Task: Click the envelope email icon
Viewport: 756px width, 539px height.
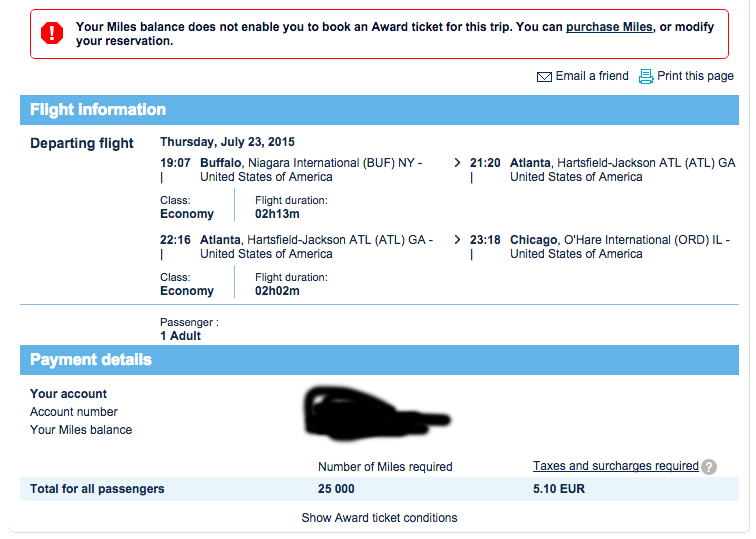Action: pos(544,77)
